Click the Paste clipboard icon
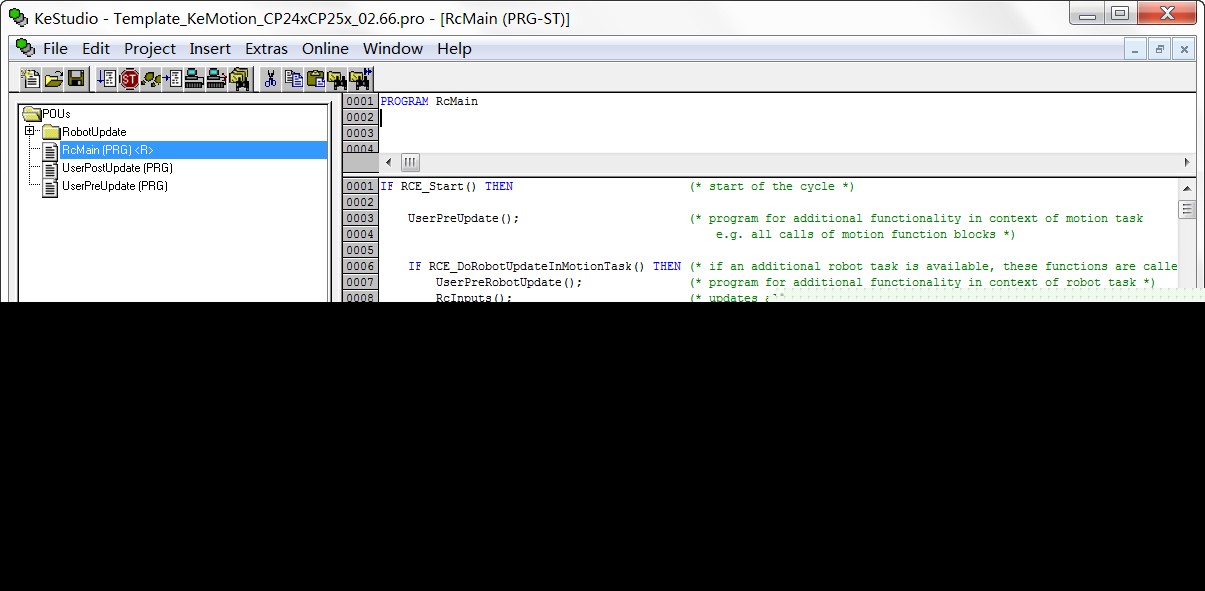Image resolution: width=1205 pixels, height=591 pixels. tap(315, 78)
